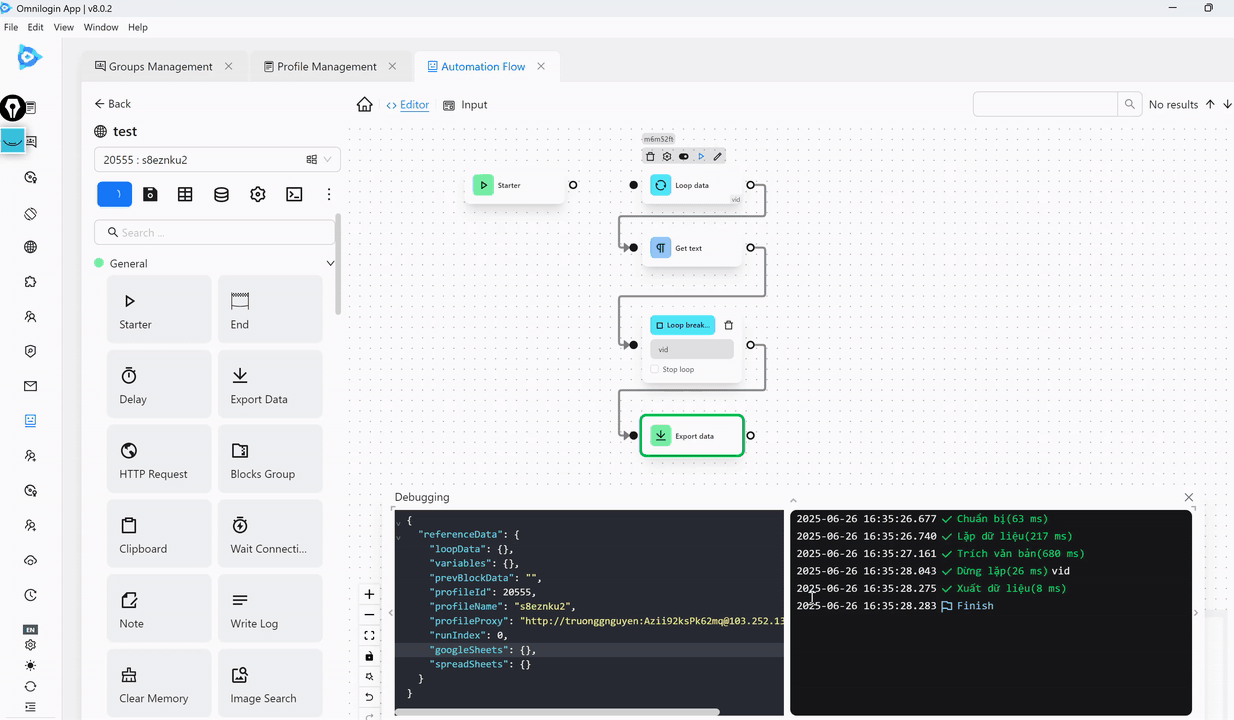
Task: Click the home icon beside Editor
Action: 365,105
